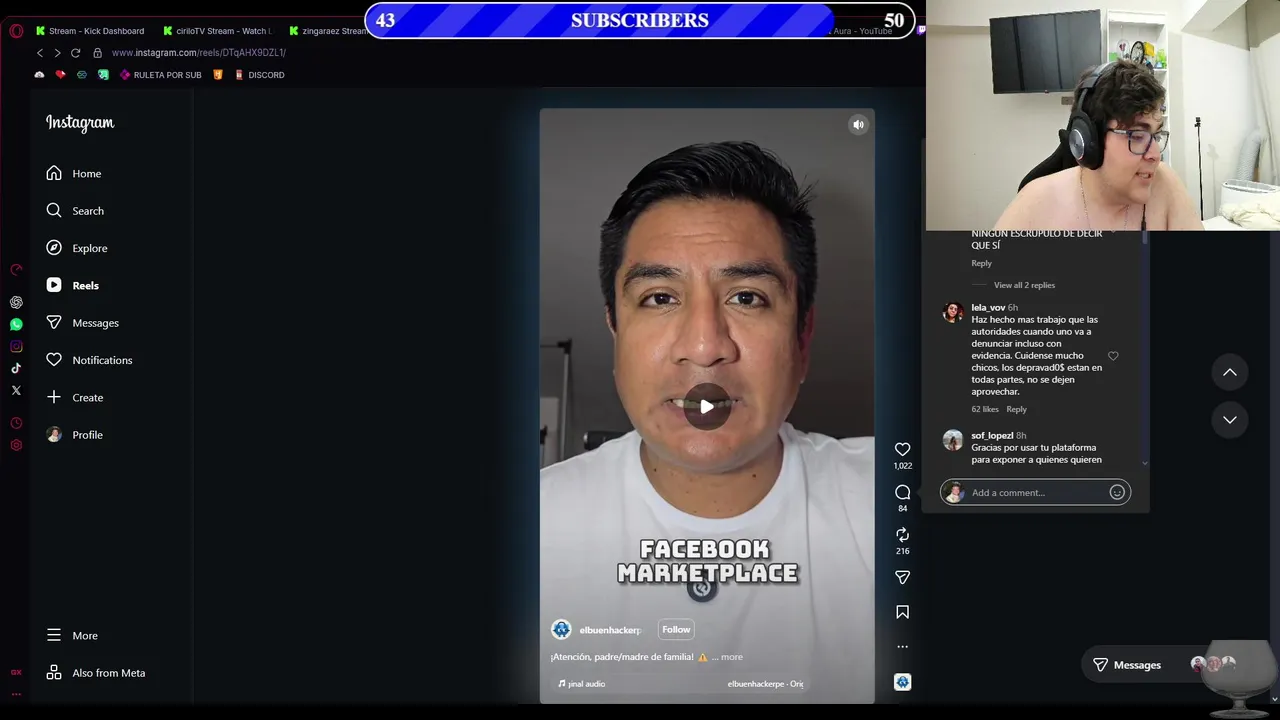Click the site security lock icon
This screenshot has width=1280, height=720.
click(x=97, y=53)
